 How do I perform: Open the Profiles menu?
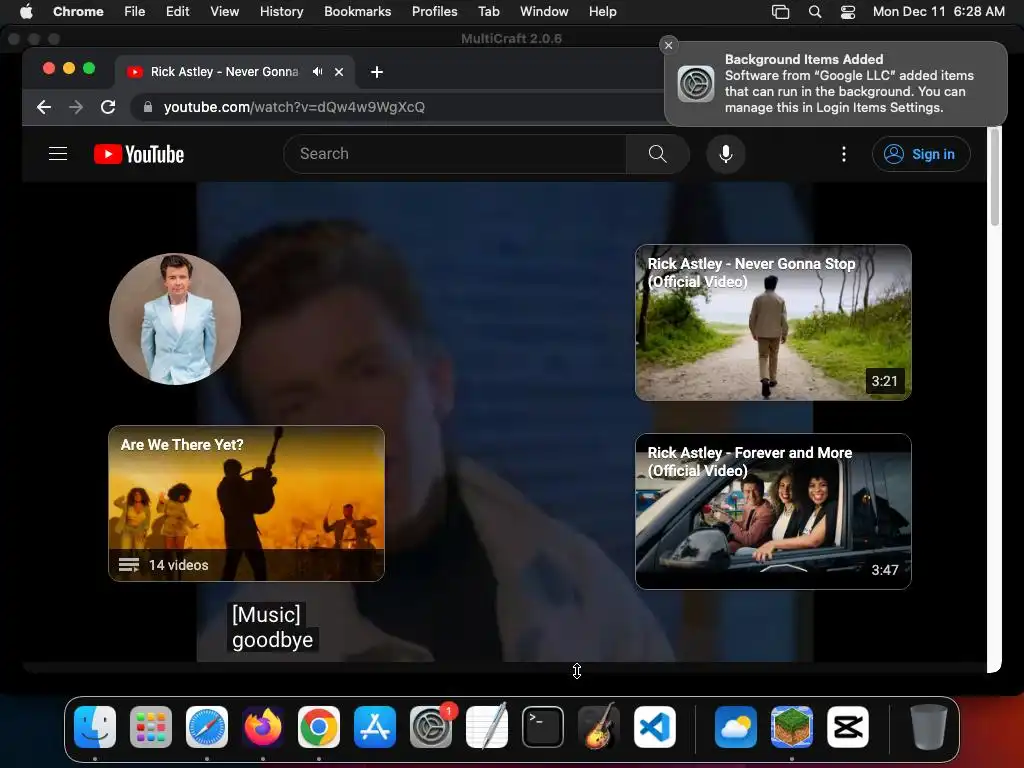click(x=434, y=11)
